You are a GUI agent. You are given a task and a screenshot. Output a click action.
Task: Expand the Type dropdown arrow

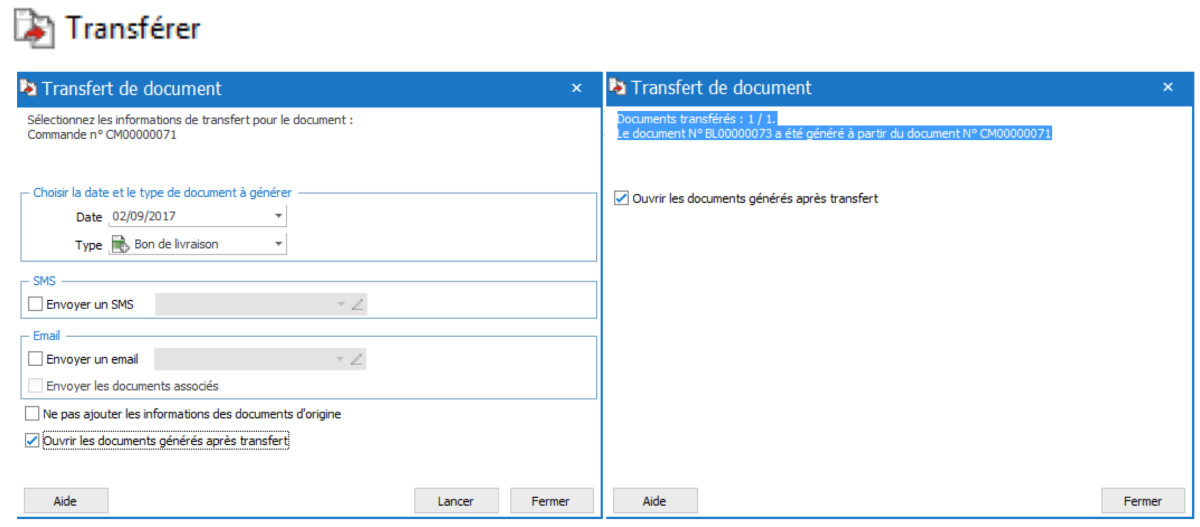click(x=277, y=244)
